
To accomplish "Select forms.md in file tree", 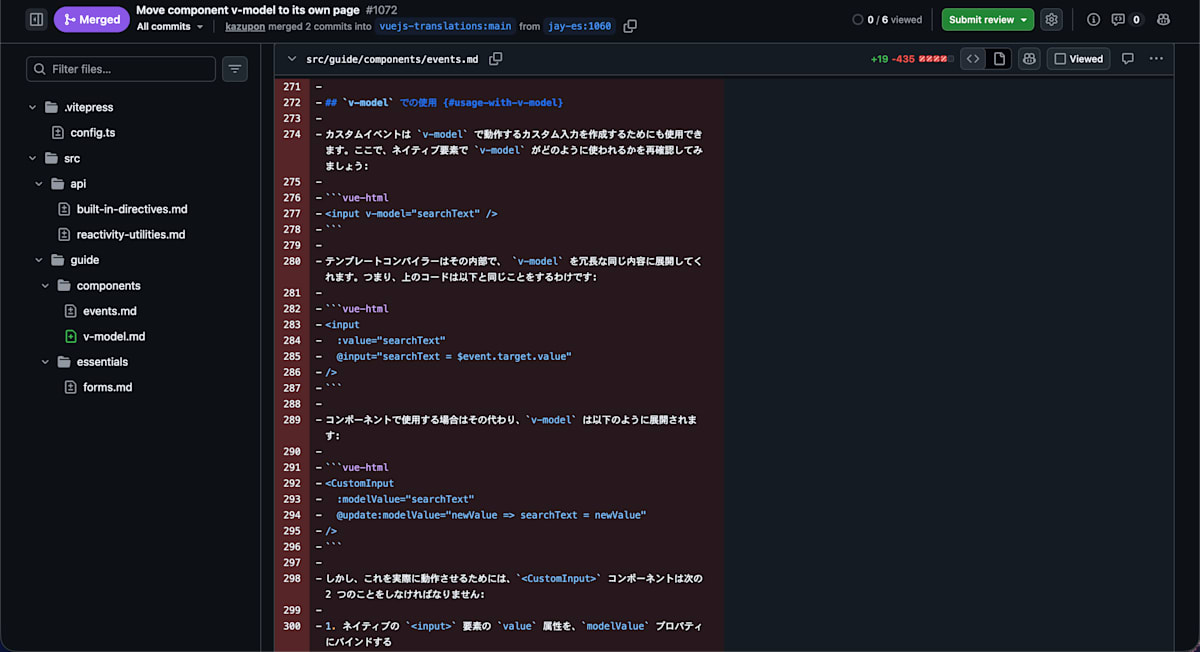I will pos(107,388).
